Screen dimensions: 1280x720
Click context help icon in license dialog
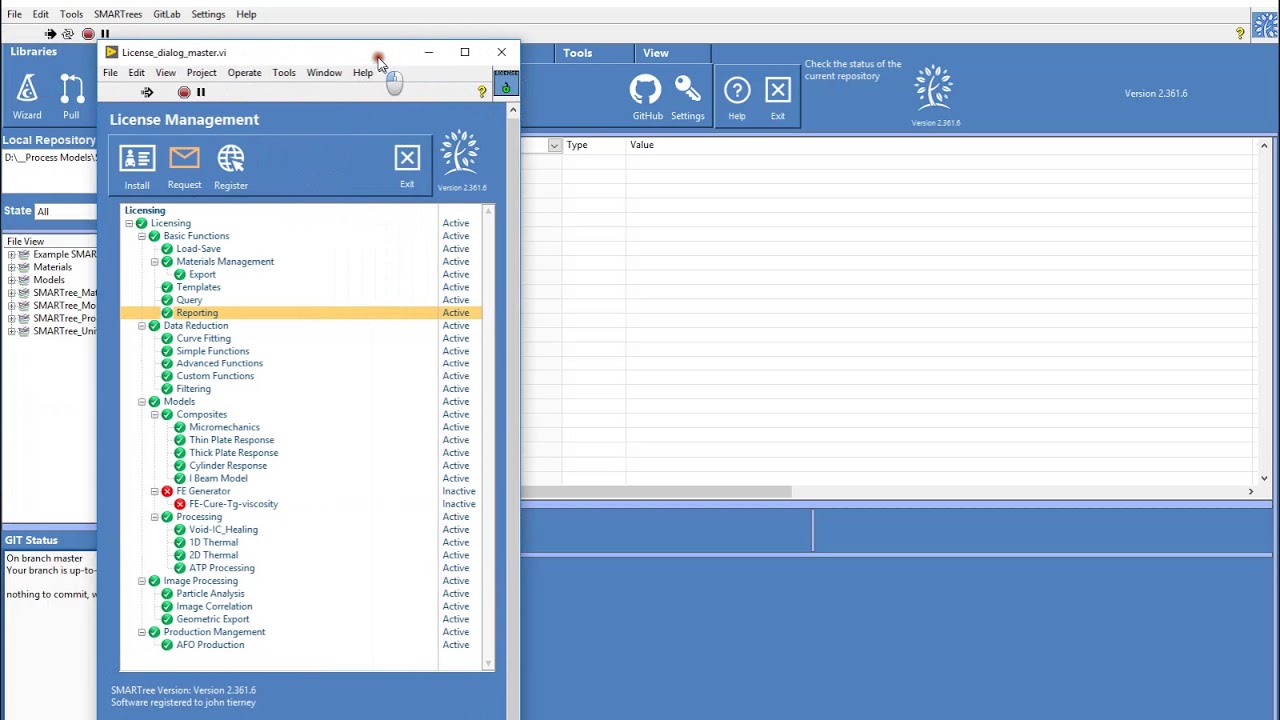coord(482,92)
